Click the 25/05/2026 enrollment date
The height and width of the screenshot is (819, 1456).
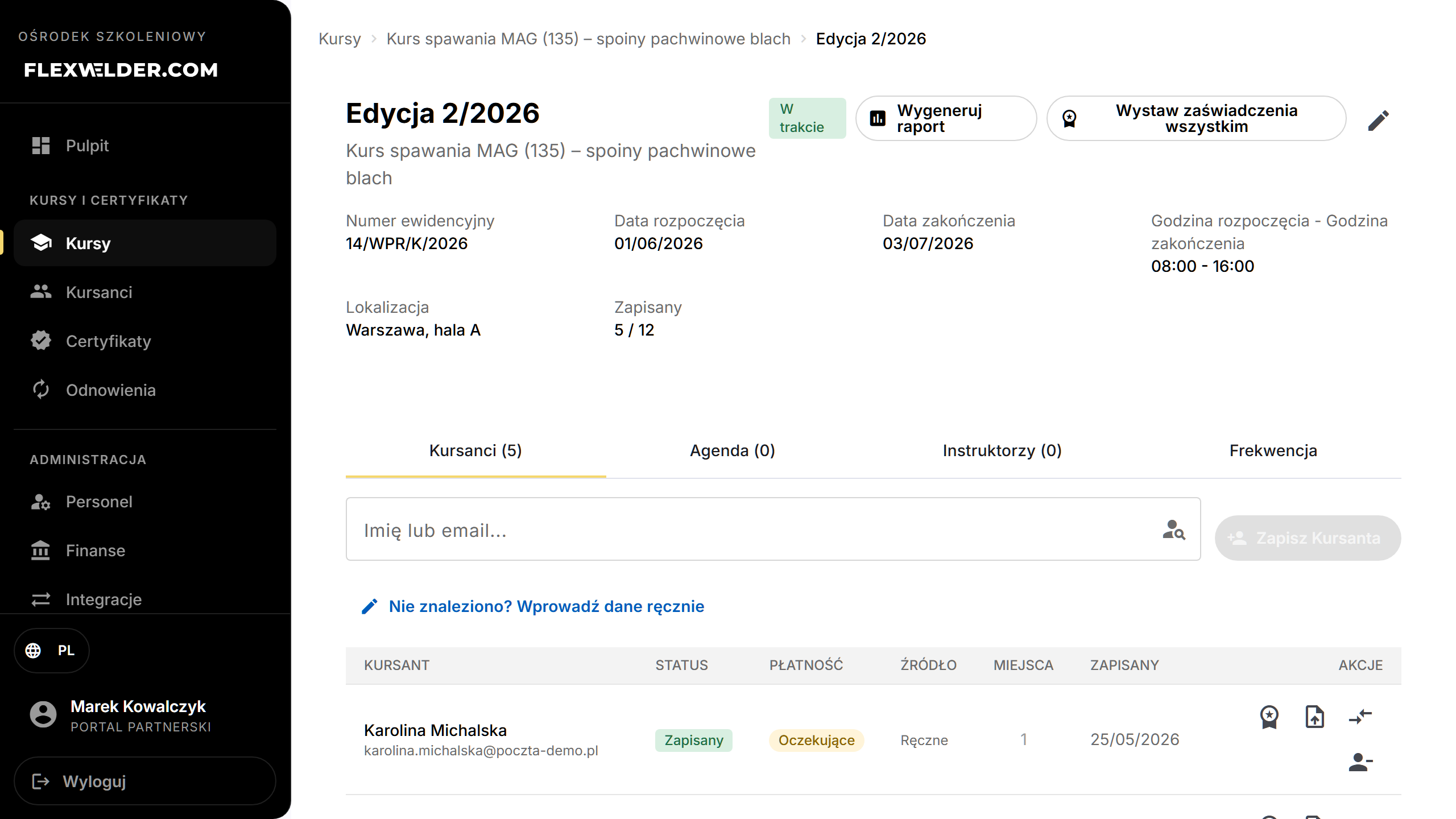[1135, 739]
